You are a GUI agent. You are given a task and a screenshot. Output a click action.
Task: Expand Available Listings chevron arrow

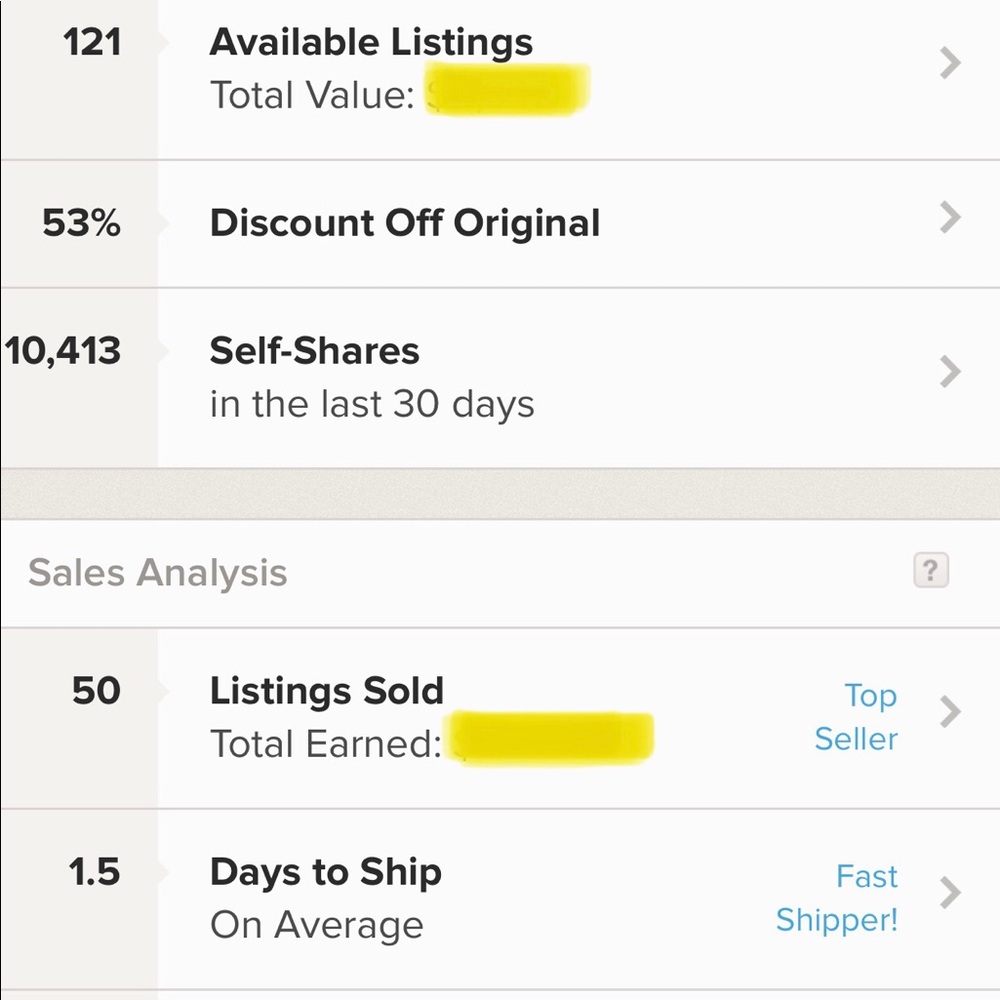click(950, 63)
